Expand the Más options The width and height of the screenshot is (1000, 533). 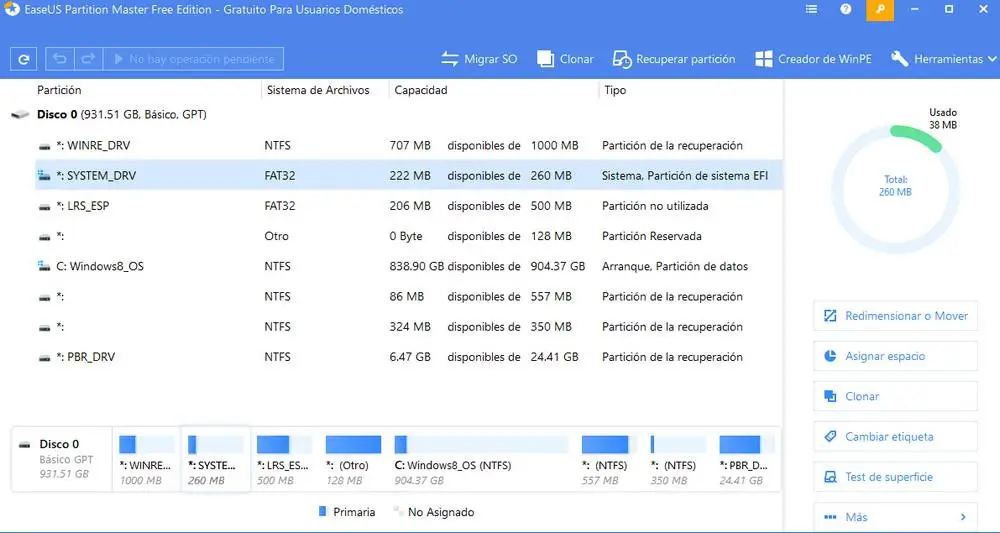[895, 516]
